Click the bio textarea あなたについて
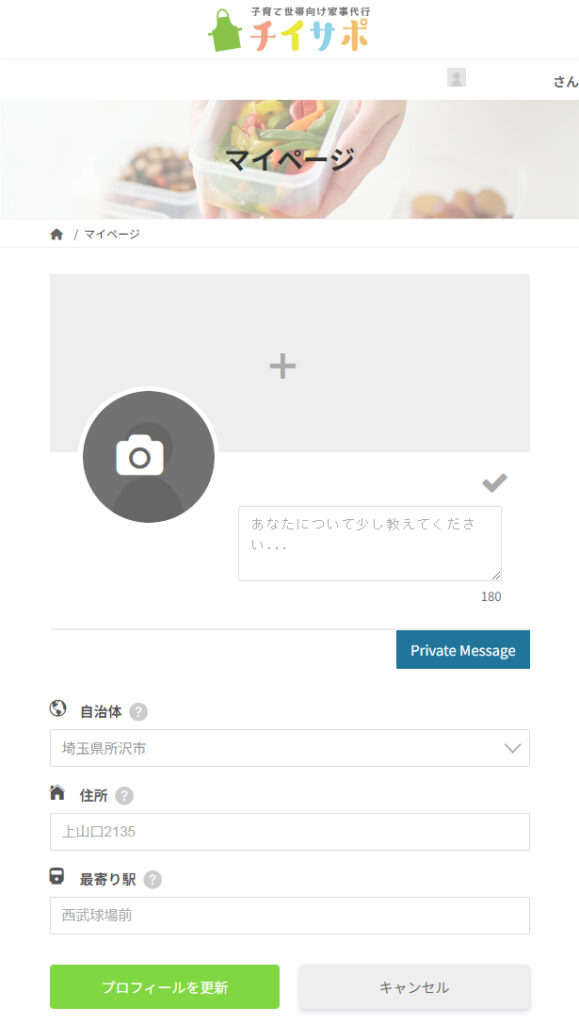The image size is (579, 1024). pyautogui.click(x=369, y=543)
